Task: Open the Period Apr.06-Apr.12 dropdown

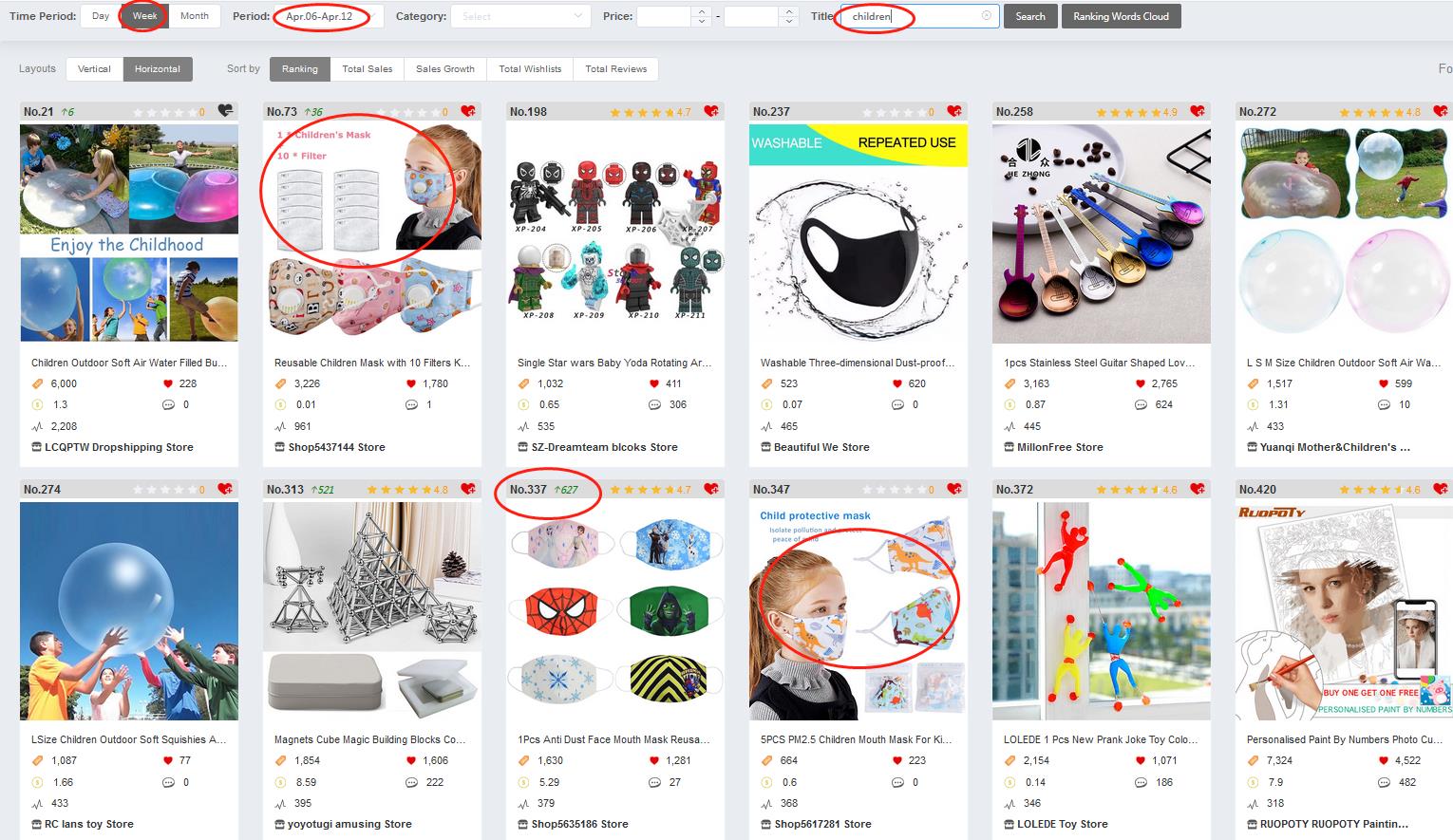Action: click(329, 16)
